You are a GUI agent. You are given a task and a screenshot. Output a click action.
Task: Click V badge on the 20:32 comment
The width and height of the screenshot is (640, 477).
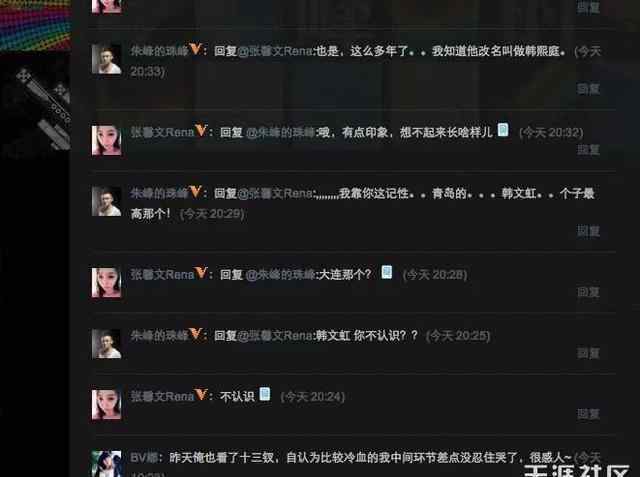tap(200, 131)
